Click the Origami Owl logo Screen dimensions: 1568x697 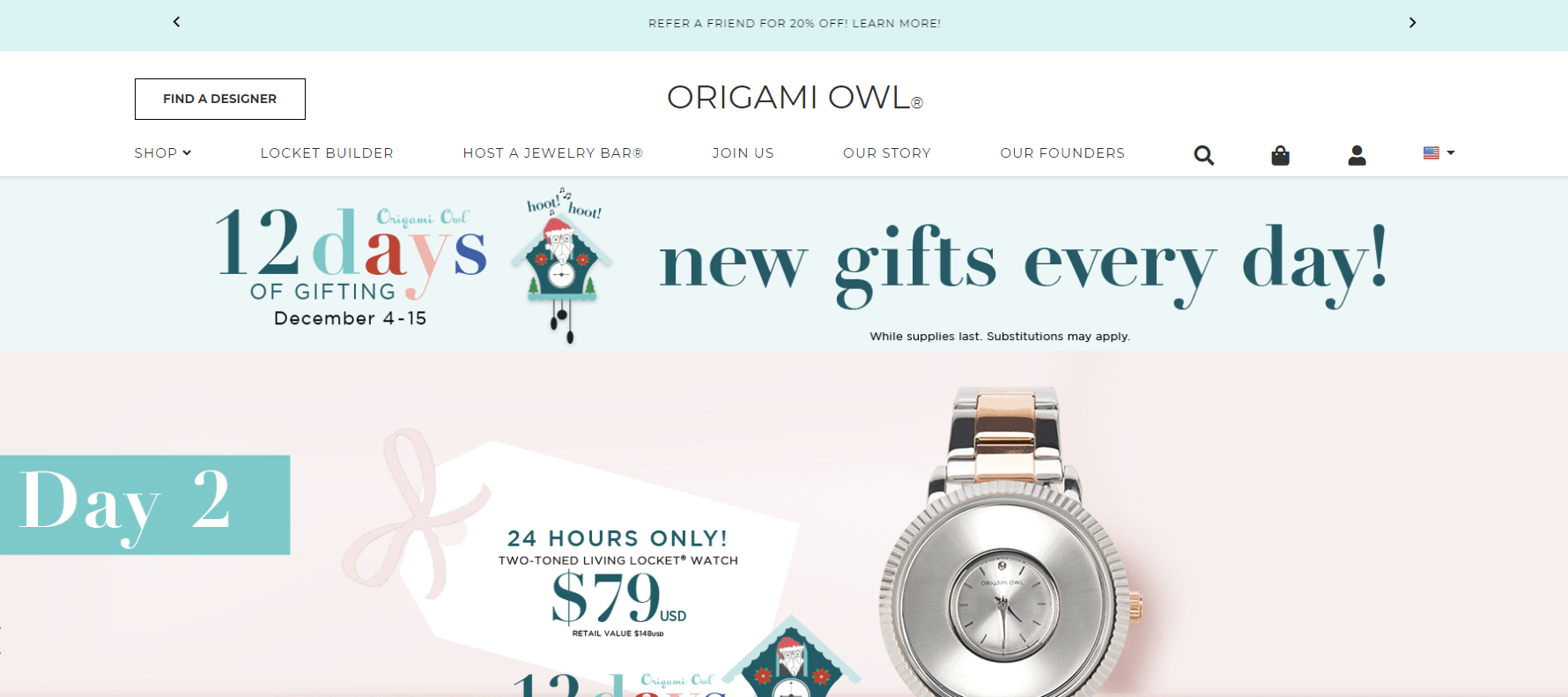pos(795,98)
